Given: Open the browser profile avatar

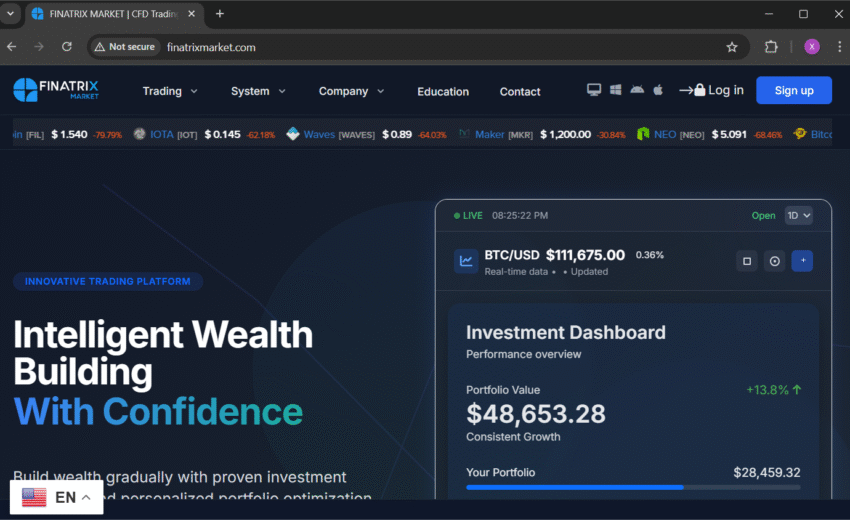Looking at the screenshot, I should pyautogui.click(x=812, y=47).
